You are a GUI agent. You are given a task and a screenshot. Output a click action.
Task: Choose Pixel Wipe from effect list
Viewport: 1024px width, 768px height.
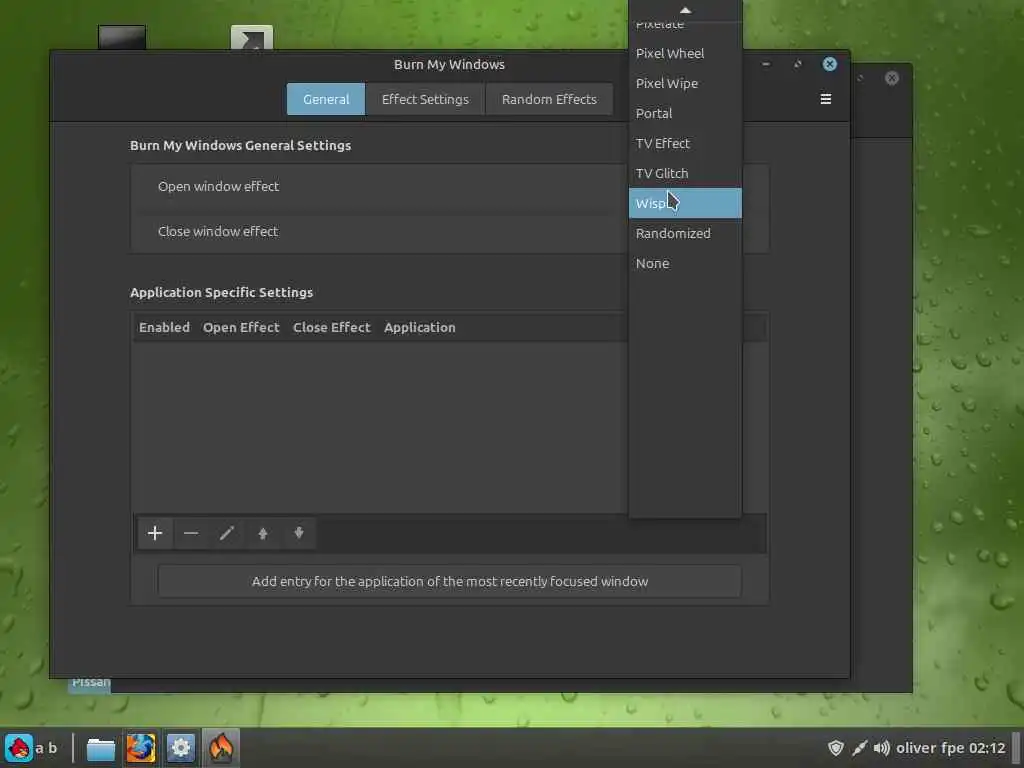tap(685, 84)
